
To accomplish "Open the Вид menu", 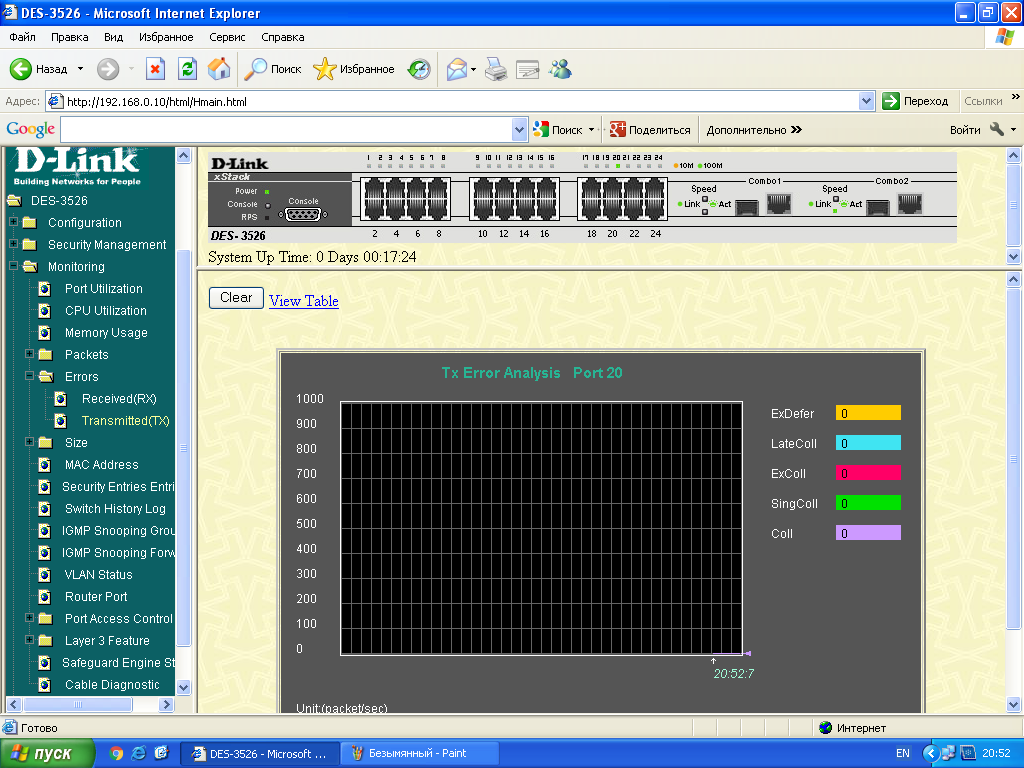I will [x=113, y=37].
